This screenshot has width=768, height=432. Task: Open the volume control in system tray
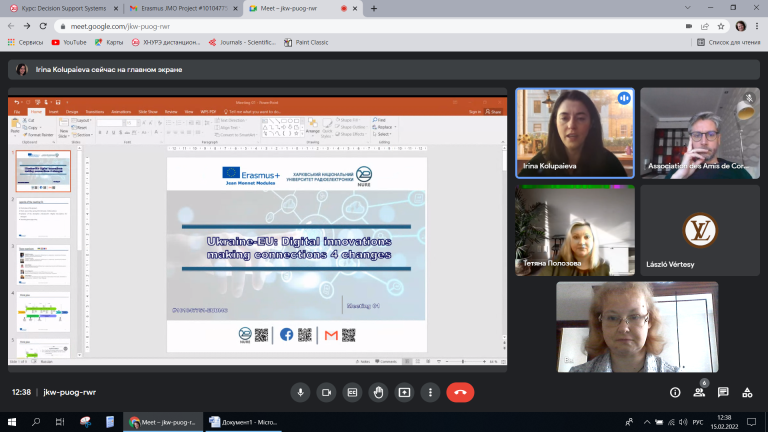(683, 422)
